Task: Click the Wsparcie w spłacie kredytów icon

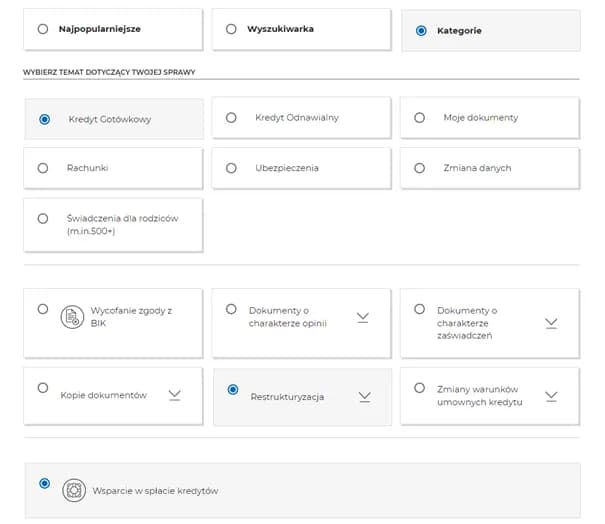Action: point(73,490)
